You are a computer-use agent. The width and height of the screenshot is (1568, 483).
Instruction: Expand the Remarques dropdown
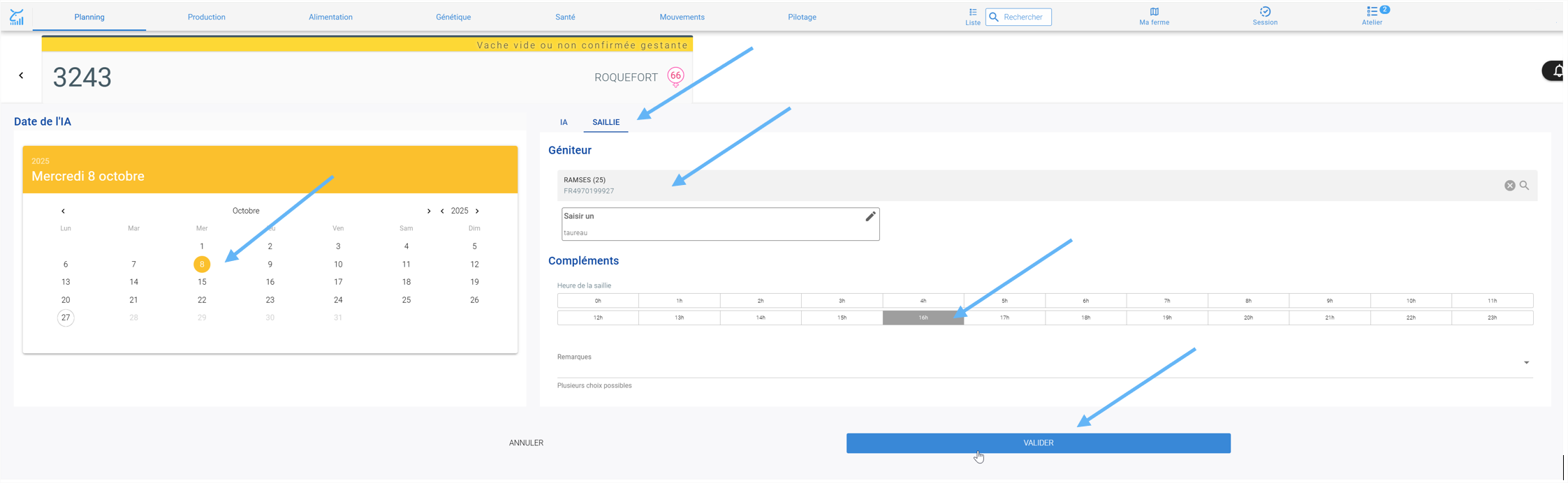coord(1526,363)
